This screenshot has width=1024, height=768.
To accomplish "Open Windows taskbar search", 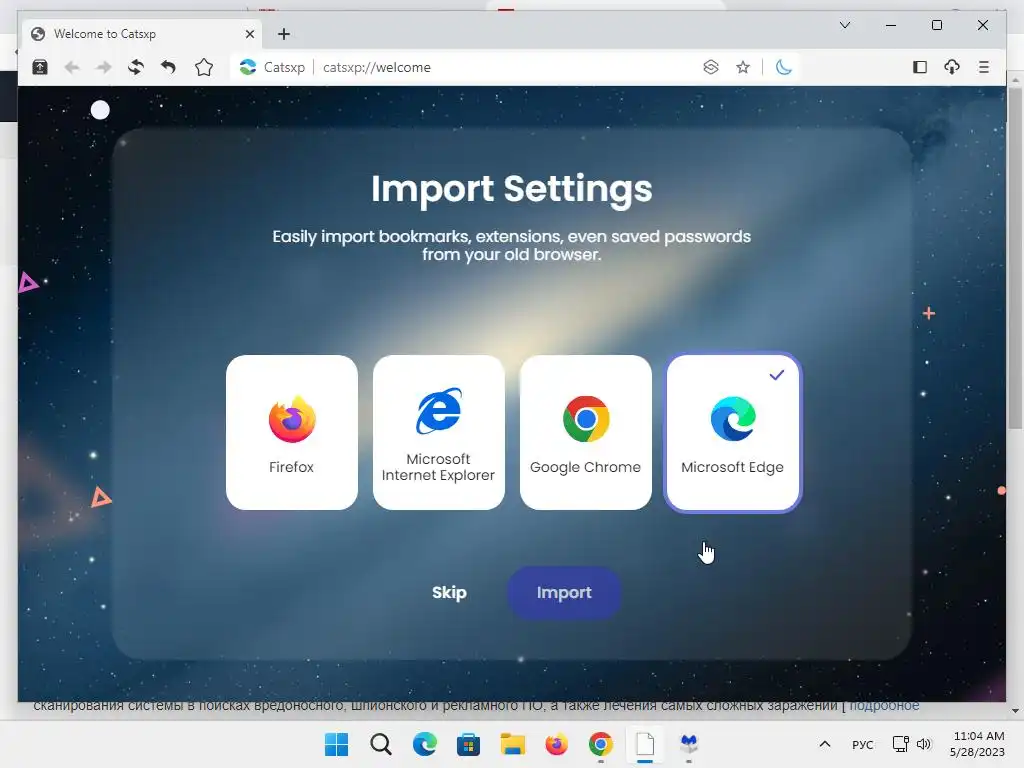I will coord(381,744).
